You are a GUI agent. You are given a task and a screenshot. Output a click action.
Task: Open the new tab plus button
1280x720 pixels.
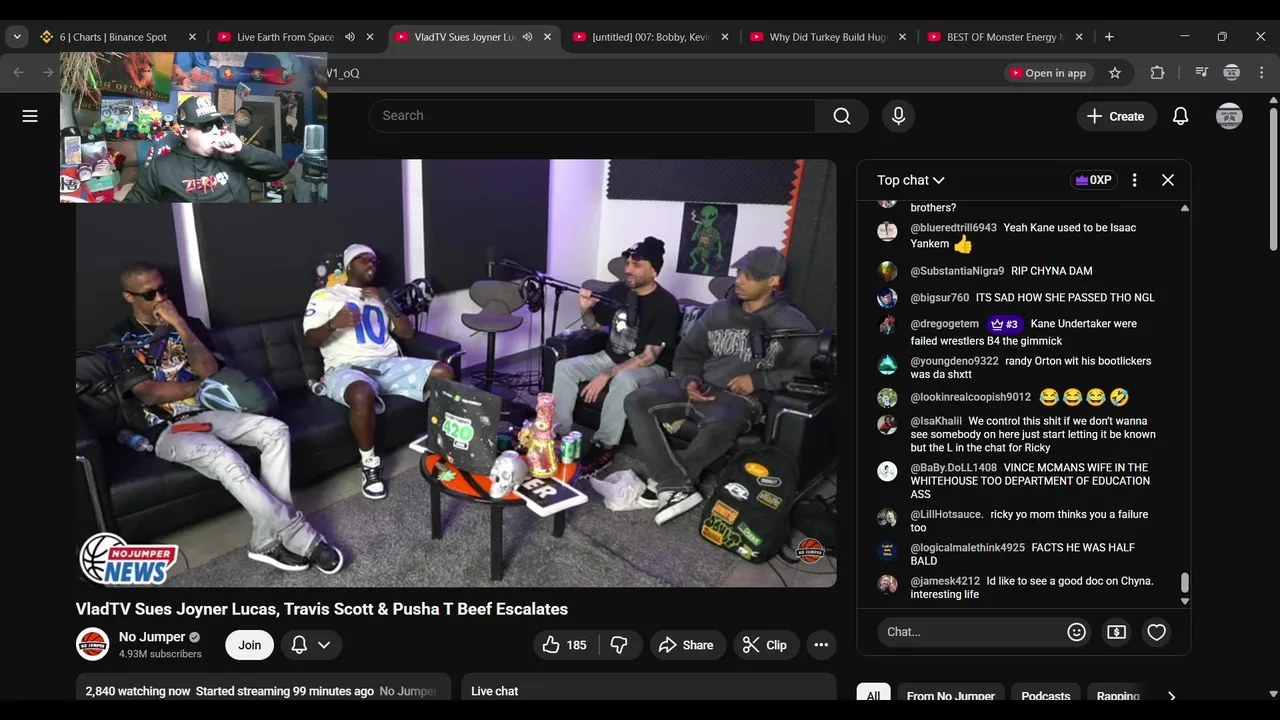pyautogui.click(x=1109, y=37)
